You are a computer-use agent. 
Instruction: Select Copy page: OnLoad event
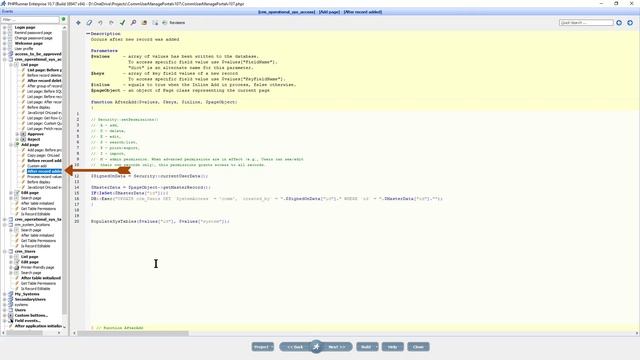(x=43, y=155)
